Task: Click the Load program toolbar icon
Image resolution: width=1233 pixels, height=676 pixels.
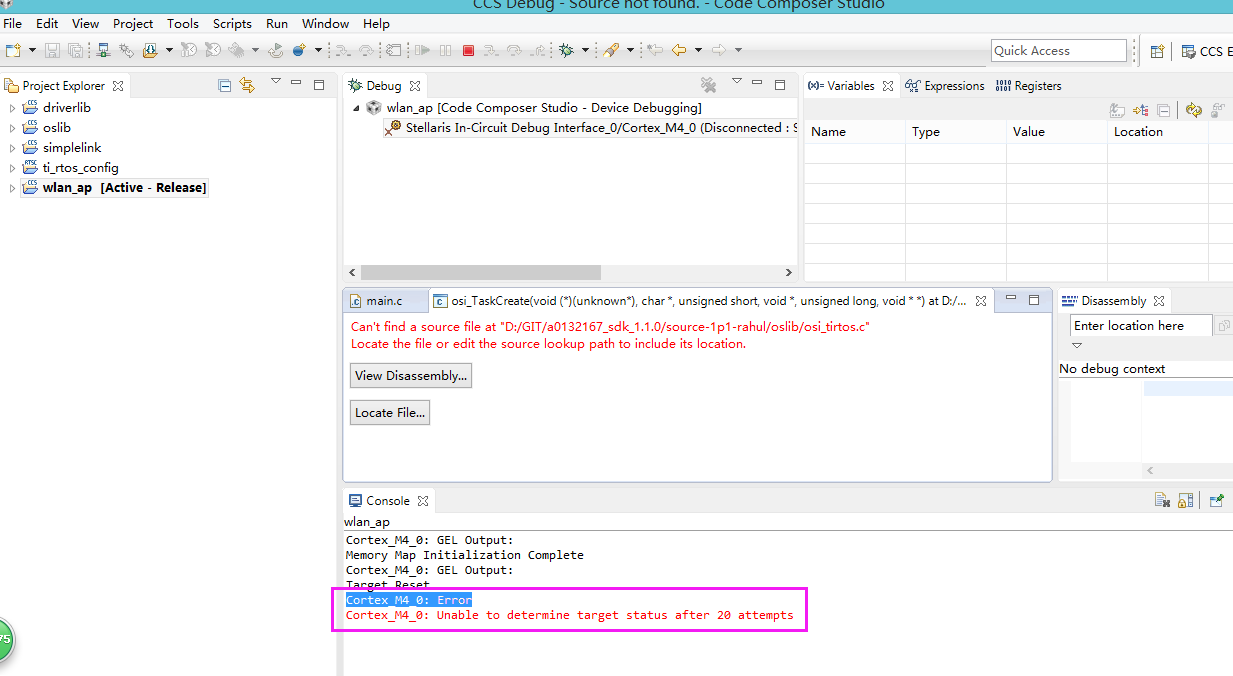Action: pyautogui.click(x=151, y=50)
